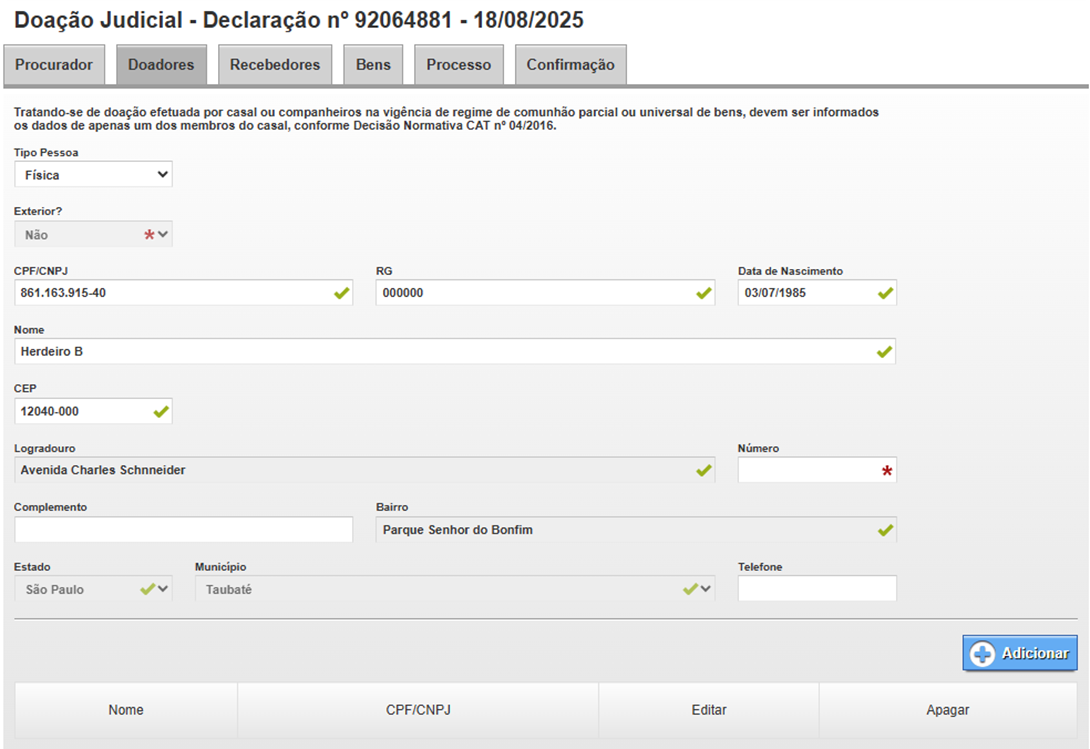Click green checkmark in Data de Nascimento field
Viewport: 1090px width, 749px height.
[x=885, y=293]
